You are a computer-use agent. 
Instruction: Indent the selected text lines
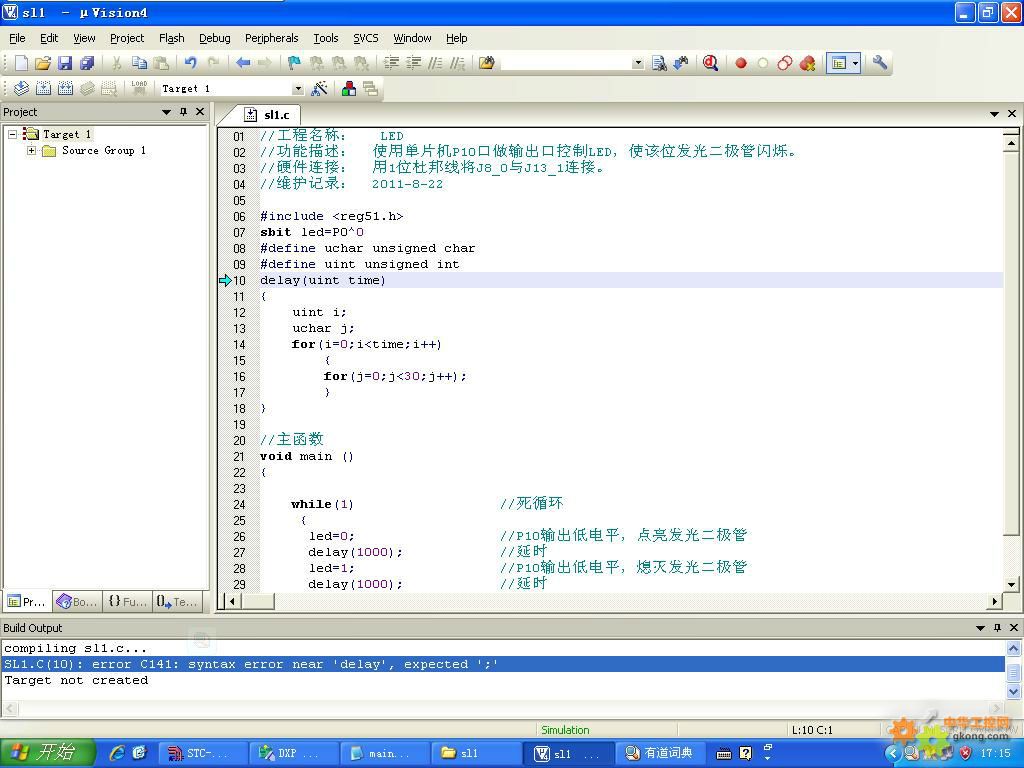(392, 63)
